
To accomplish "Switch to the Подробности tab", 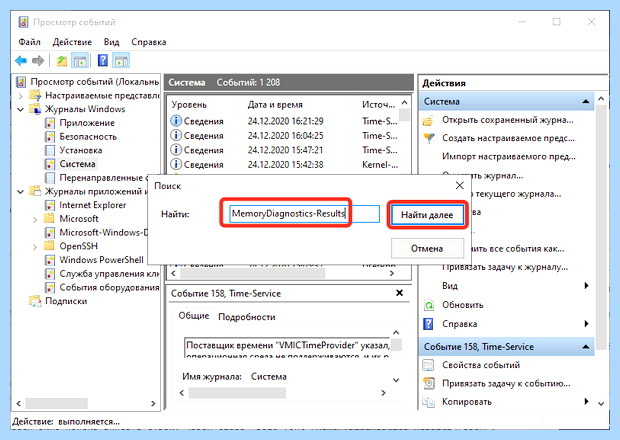I will [247, 317].
